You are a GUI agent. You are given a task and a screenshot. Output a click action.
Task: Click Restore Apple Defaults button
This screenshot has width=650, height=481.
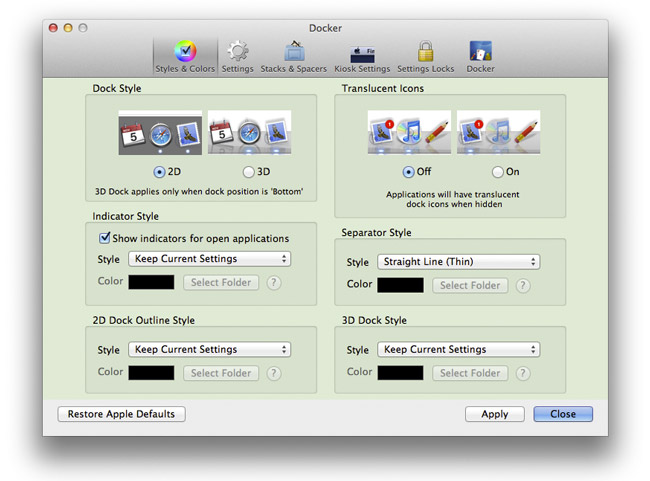tap(122, 414)
